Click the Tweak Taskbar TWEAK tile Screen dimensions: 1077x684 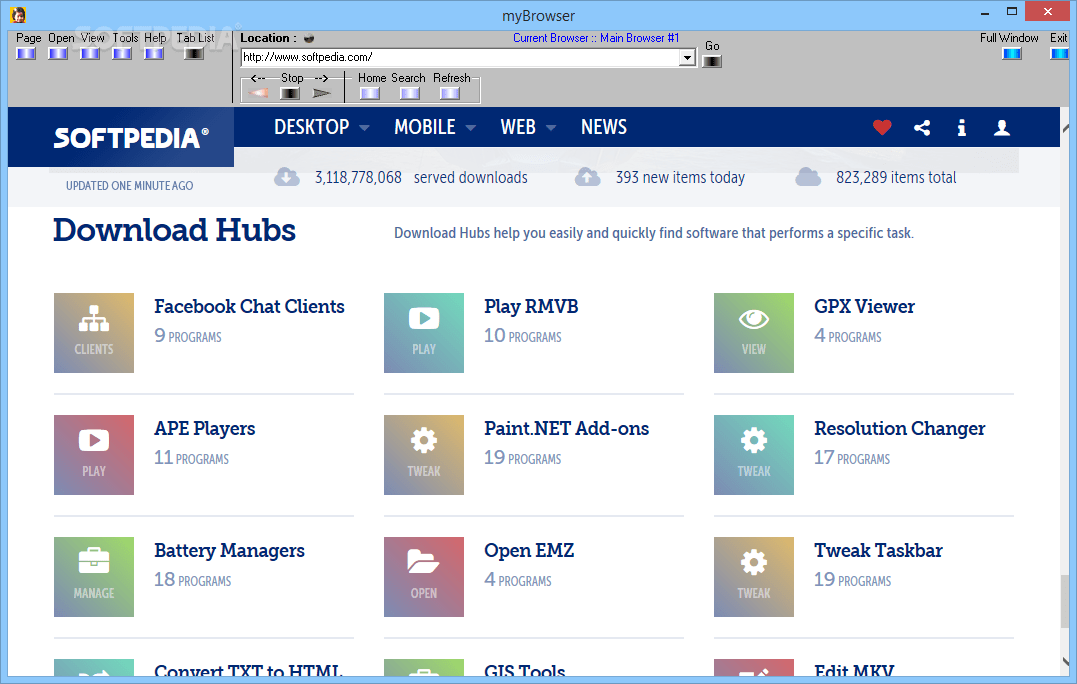click(753, 577)
